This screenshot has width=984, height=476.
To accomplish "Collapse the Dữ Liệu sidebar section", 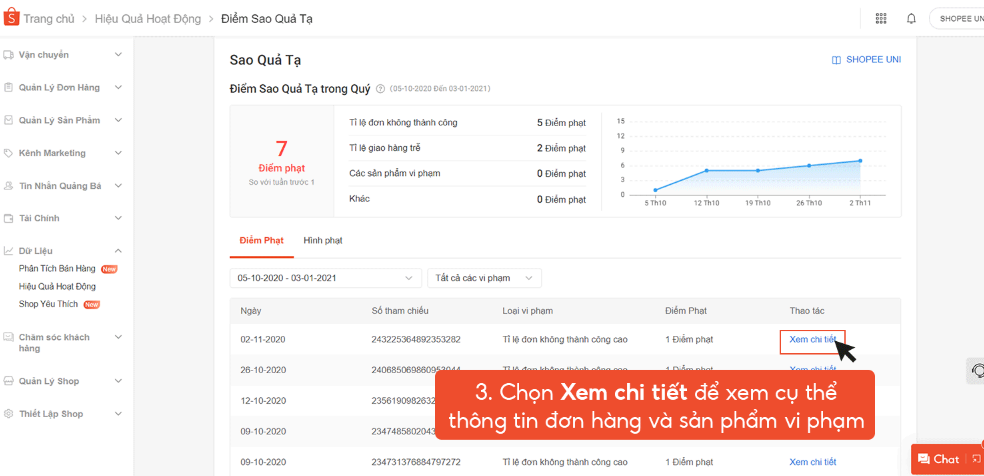I will [x=118, y=251].
